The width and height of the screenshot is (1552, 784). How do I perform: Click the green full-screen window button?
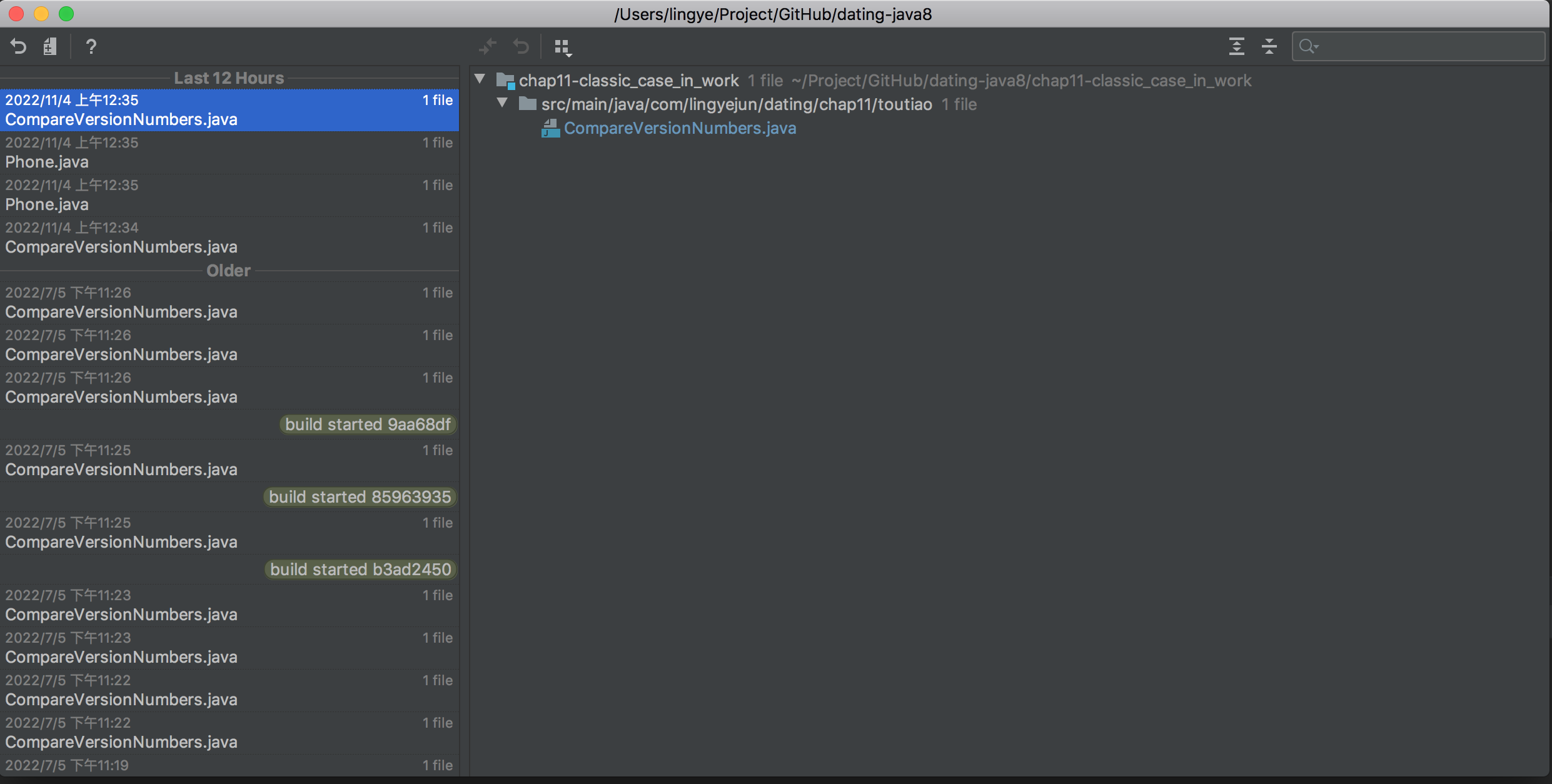coord(66,14)
